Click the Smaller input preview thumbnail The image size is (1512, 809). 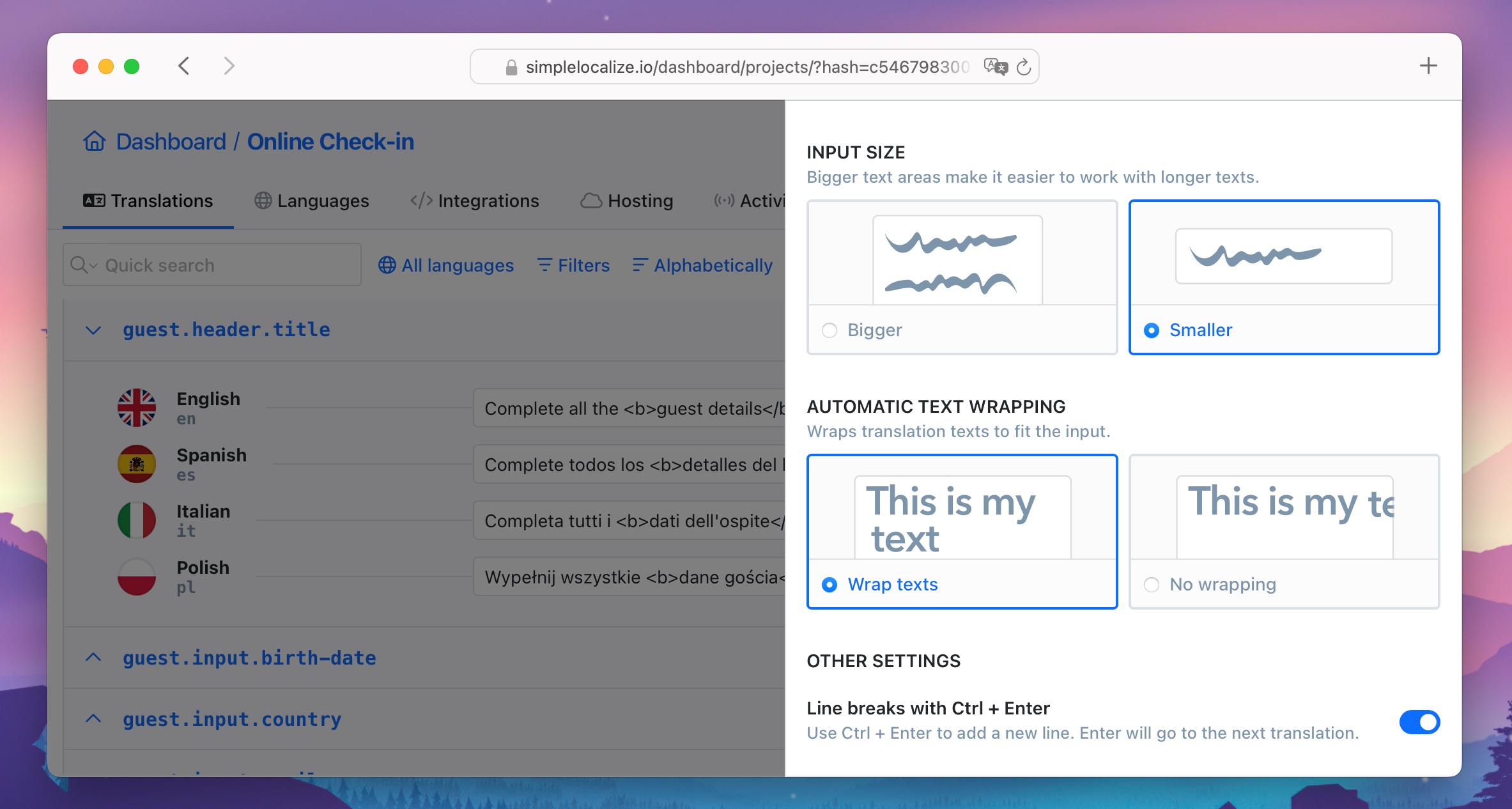[x=1284, y=256]
